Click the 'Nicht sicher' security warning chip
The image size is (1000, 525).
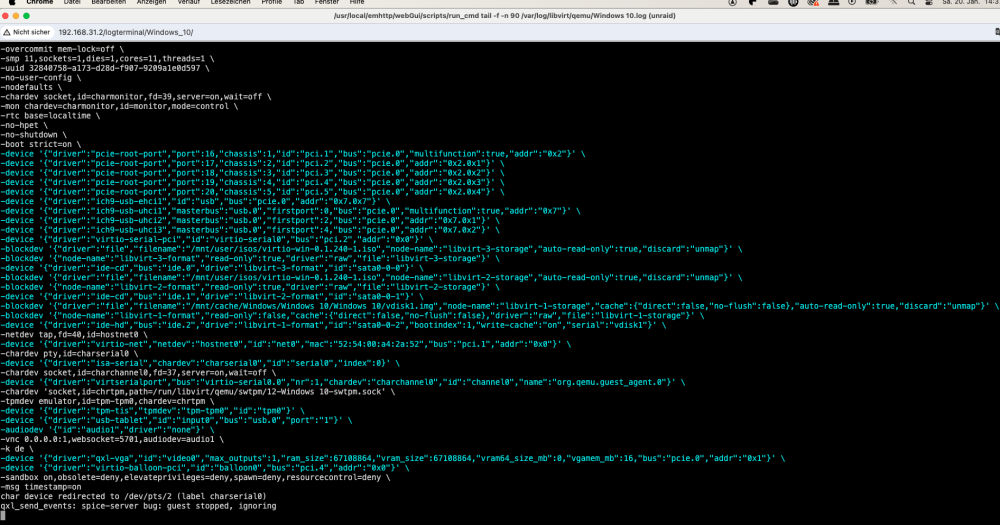tap(26, 32)
